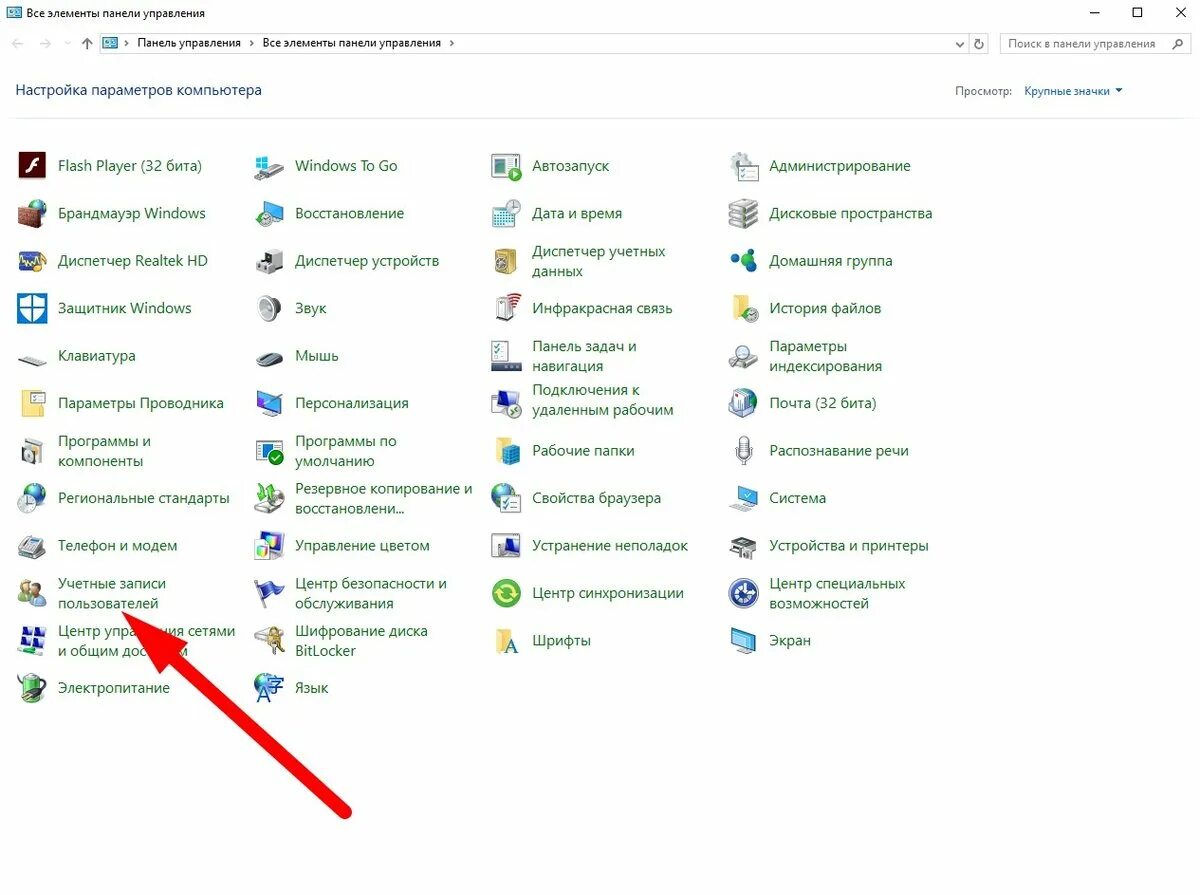This screenshot has height=895, width=1200.
Task: Open the Центр управления сетями link
Action: [146, 641]
